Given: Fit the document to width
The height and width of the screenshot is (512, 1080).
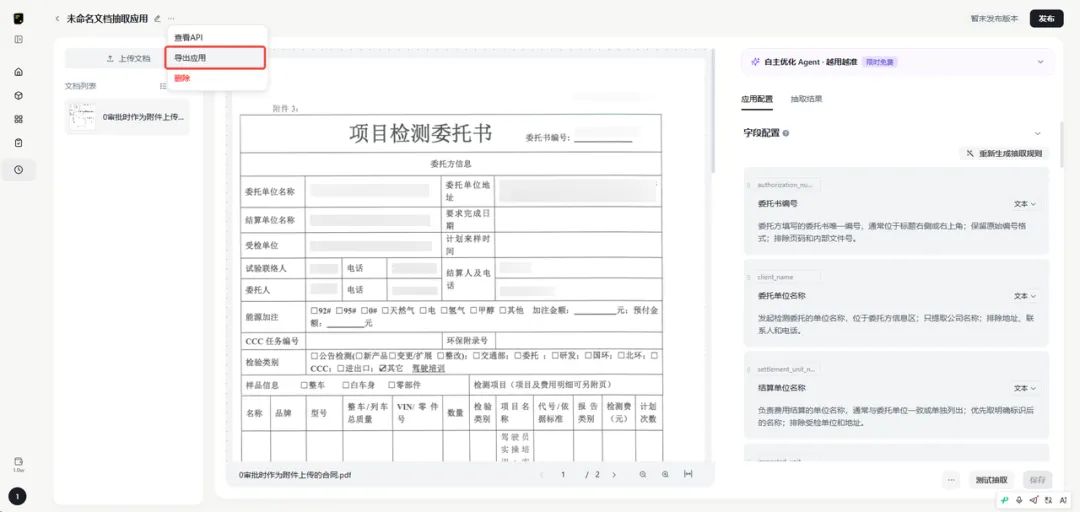Looking at the screenshot, I should (687, 475).
